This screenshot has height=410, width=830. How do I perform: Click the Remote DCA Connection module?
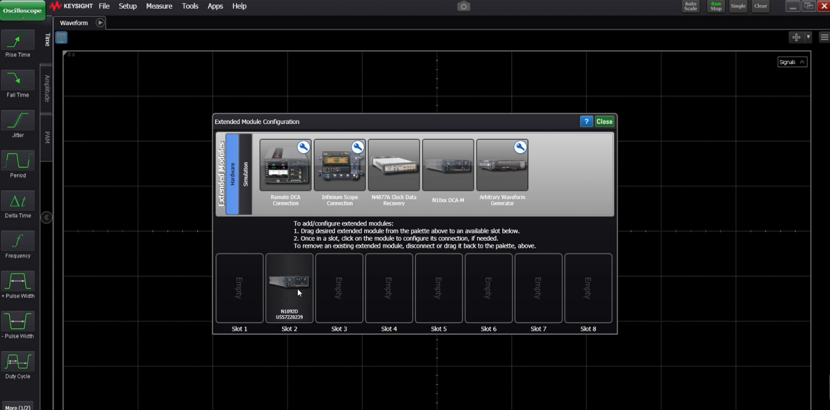pyautogui.click(x=285, y=165)
